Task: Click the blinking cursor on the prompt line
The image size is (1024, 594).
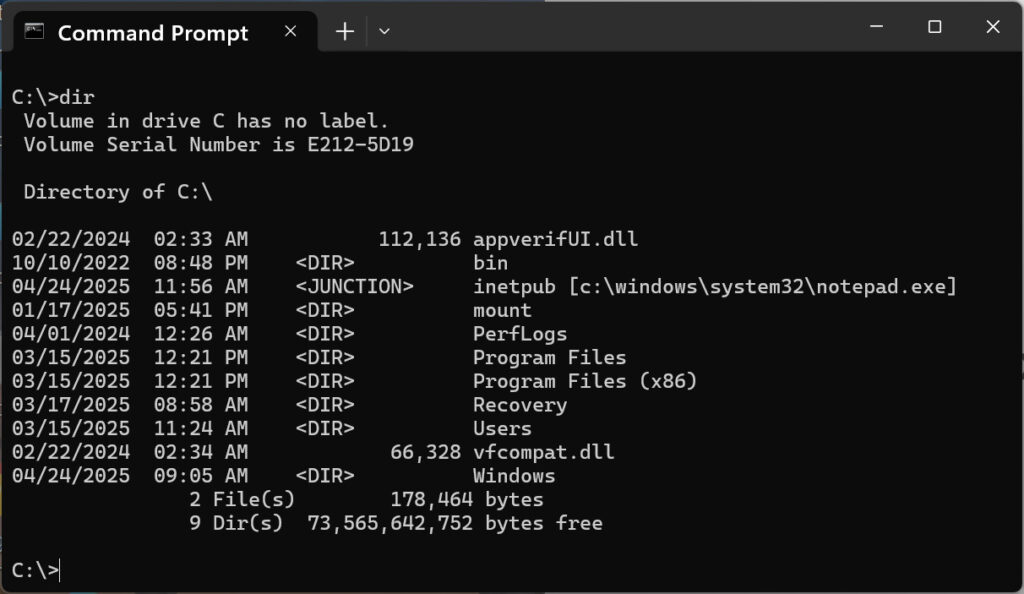Action: (58, 570)
